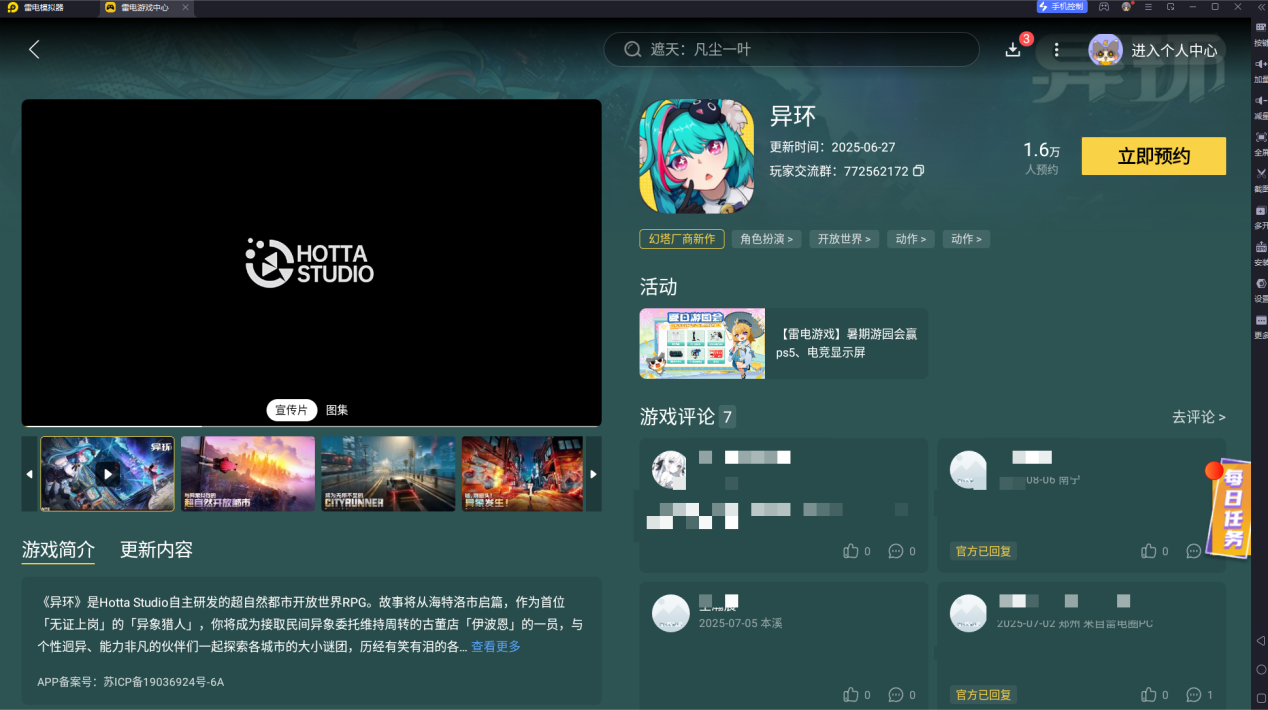Toggle fullscreen from sidebar
The height and width of the screenshot is (710, 1268).
click(x=1260, y=144)
